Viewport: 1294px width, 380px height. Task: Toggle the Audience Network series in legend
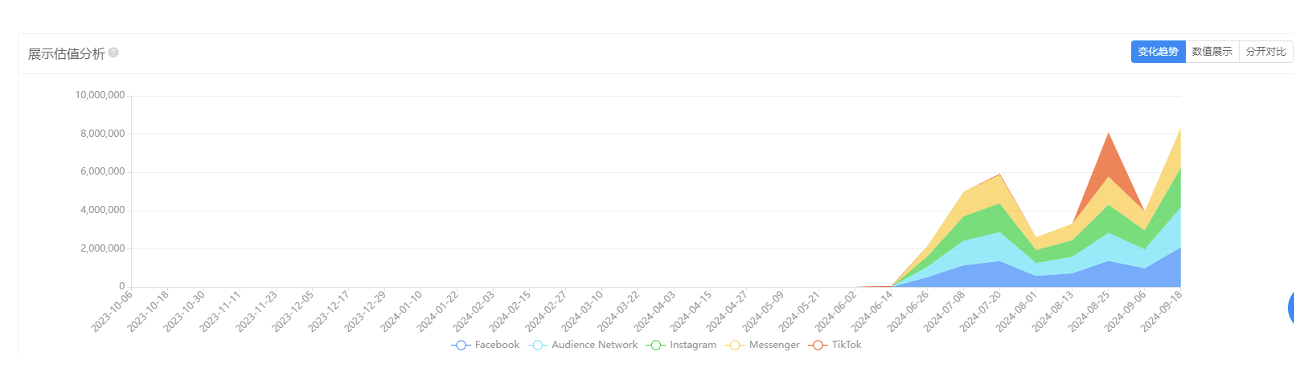tap(583, 345)
